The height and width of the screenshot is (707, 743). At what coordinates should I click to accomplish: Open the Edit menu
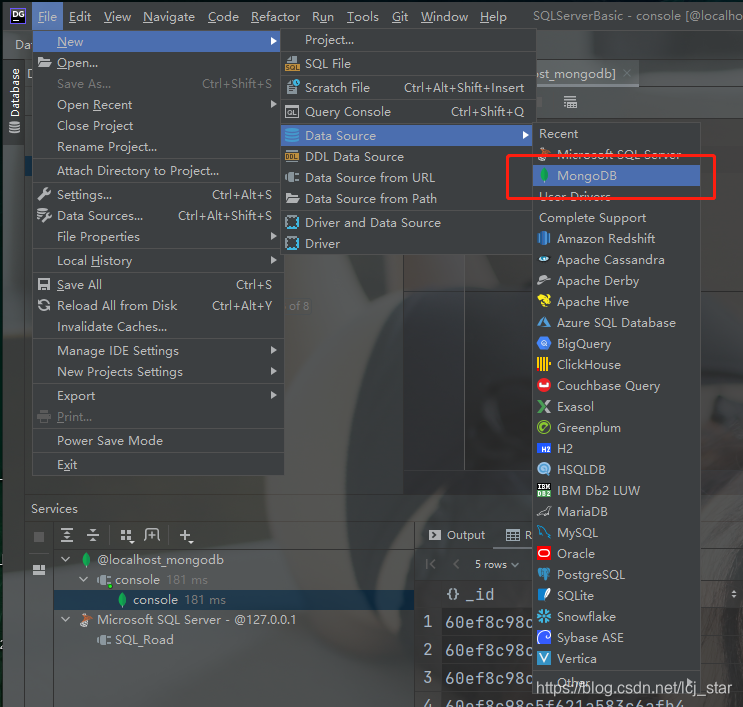80,17
